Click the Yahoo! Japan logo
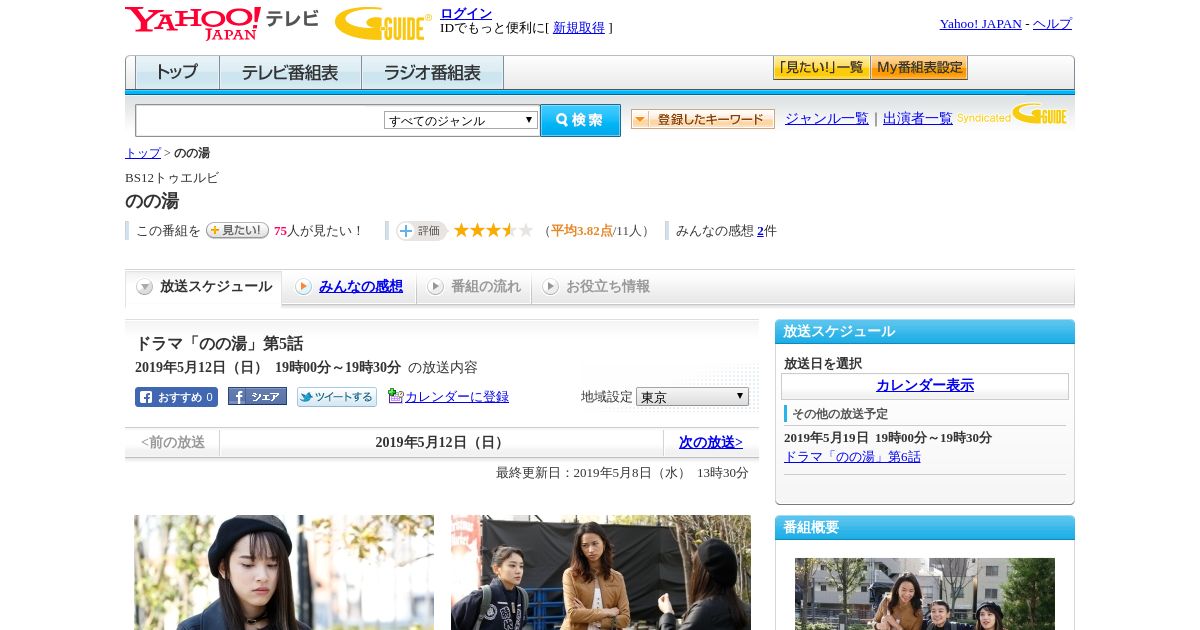Image resolution: width=1200 pixels, height=630 pixels. point(192,23)
